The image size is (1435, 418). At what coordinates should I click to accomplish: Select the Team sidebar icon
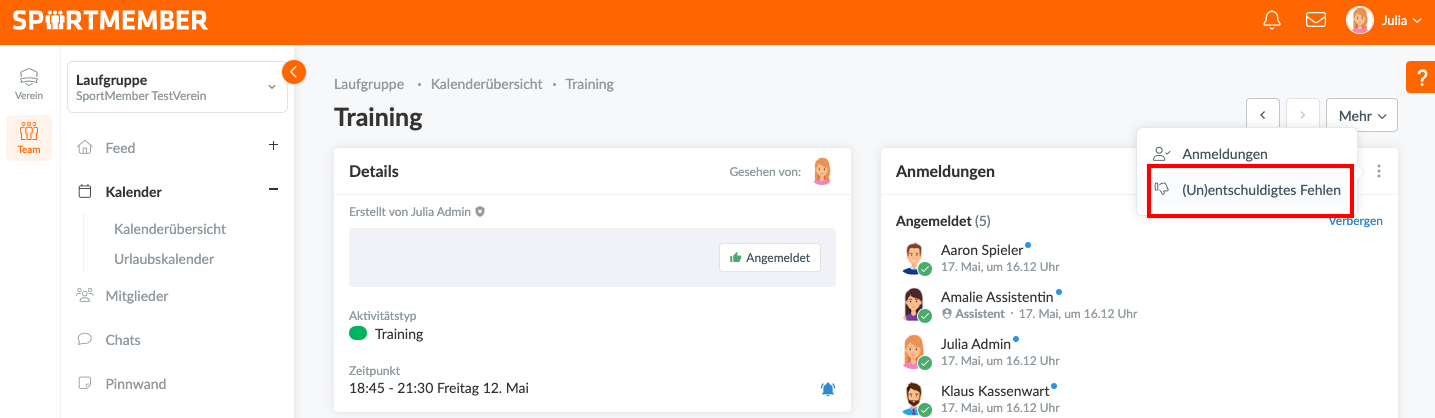29,138
